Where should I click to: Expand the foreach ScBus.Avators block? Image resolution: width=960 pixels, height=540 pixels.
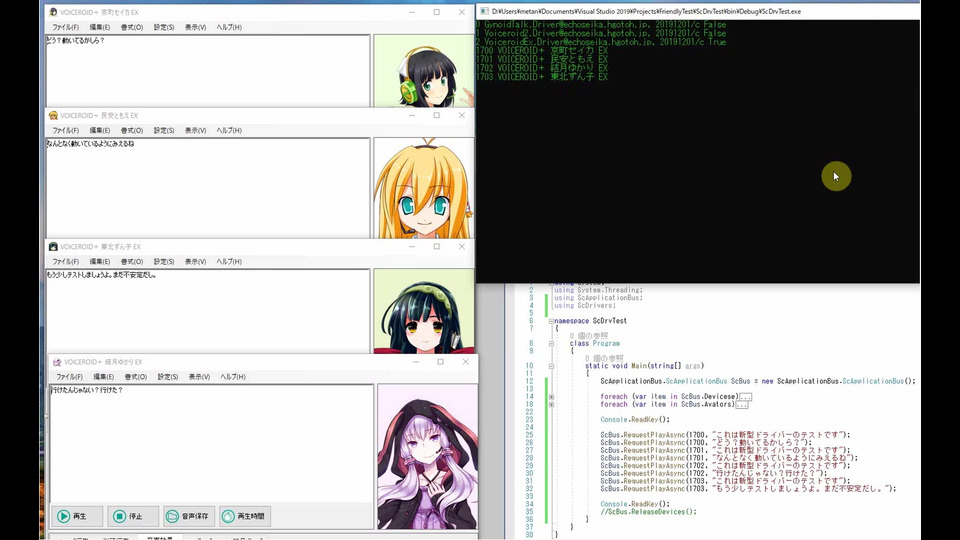(551, 404)
